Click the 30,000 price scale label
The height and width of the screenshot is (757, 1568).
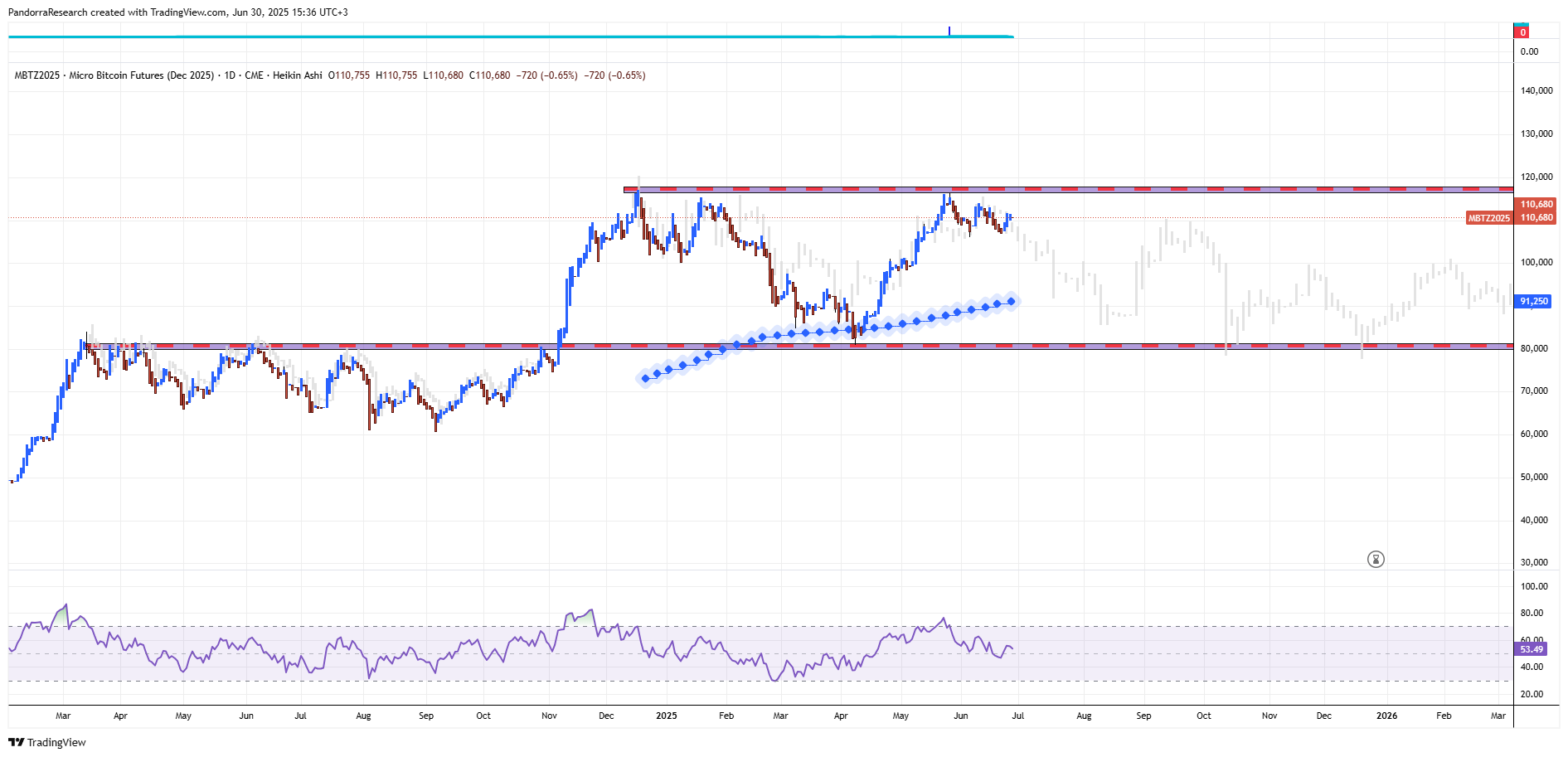click(1534, 562)
